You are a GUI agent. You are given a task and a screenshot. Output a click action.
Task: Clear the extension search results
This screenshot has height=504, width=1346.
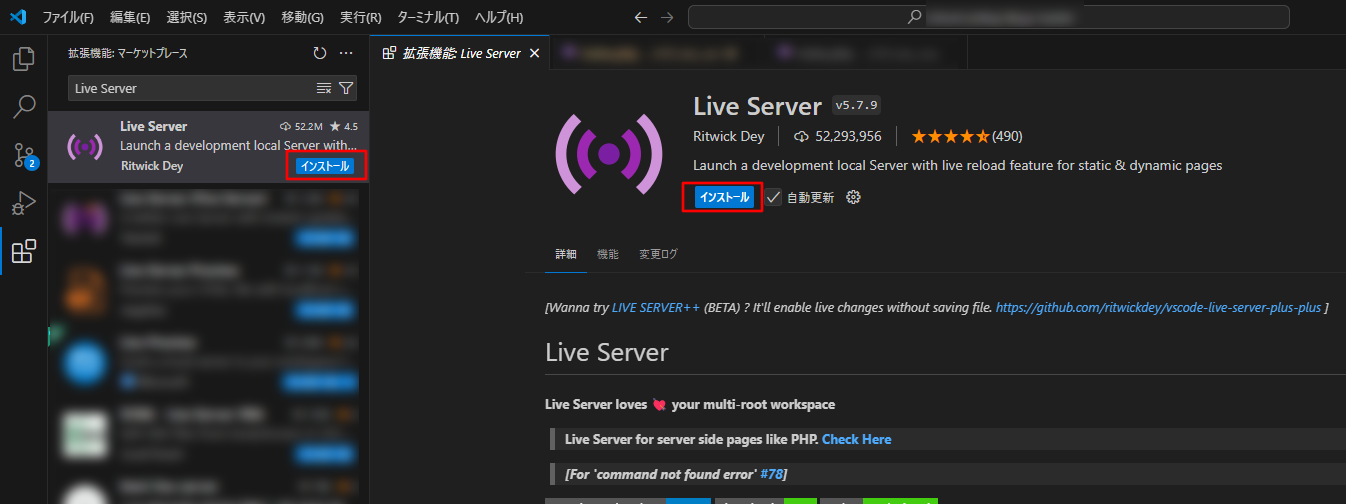click(324, 88)
